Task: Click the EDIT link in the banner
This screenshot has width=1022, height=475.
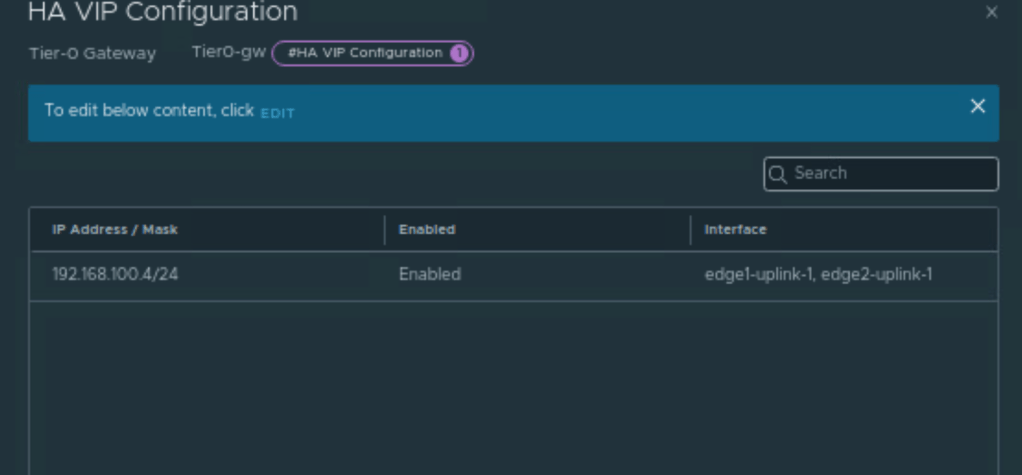Action: [x=277, y=112]
